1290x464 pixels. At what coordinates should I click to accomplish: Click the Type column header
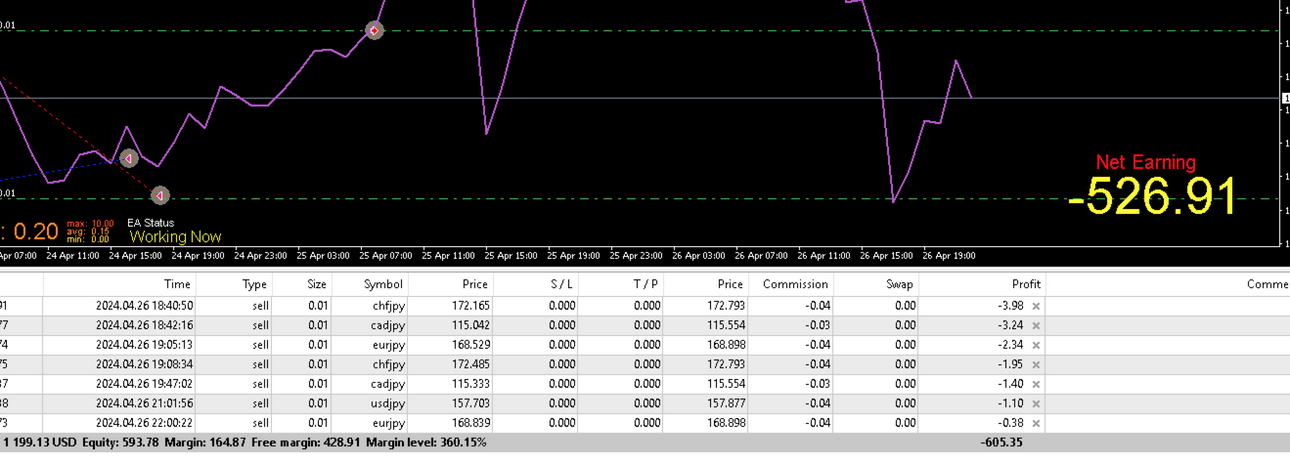(x=235, y=285)
